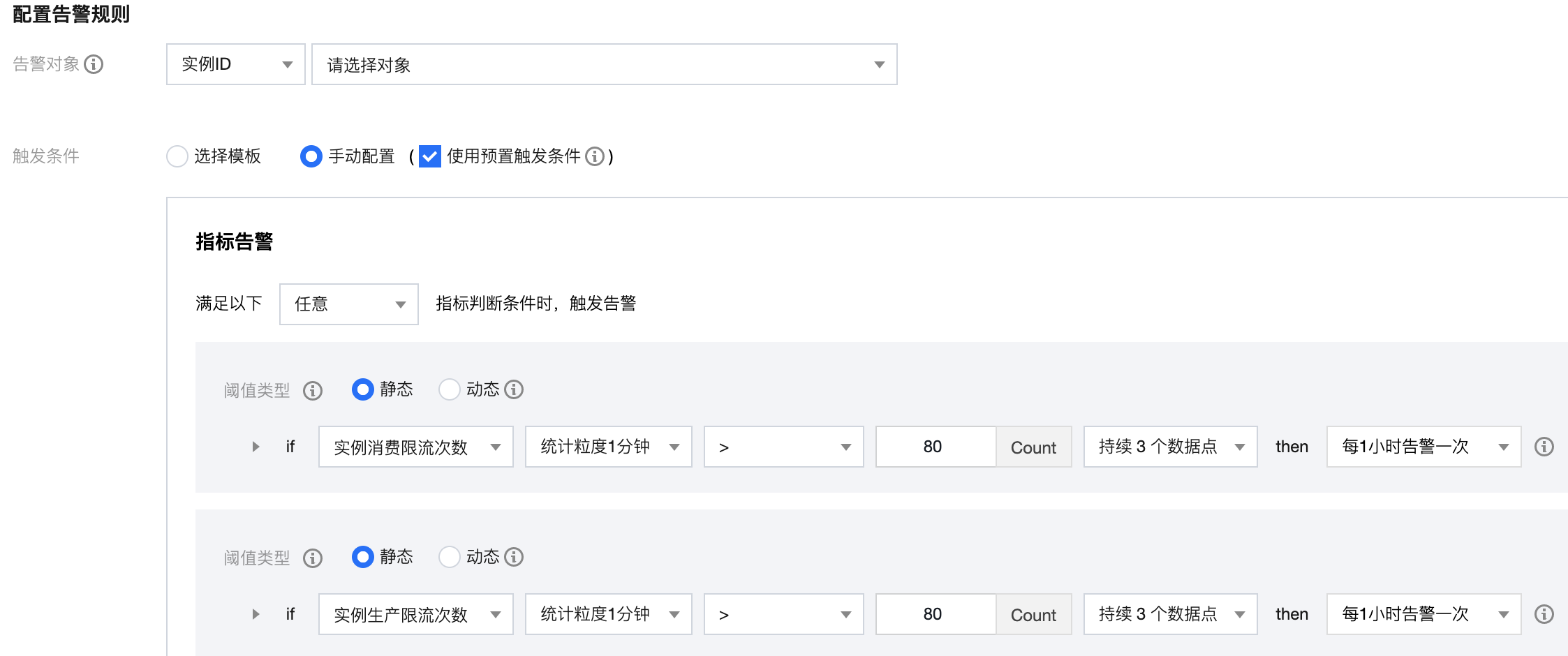Screen dimensions: 1568x656
Task: Select the 选择模板 radio button
Action: click(177, 156)
